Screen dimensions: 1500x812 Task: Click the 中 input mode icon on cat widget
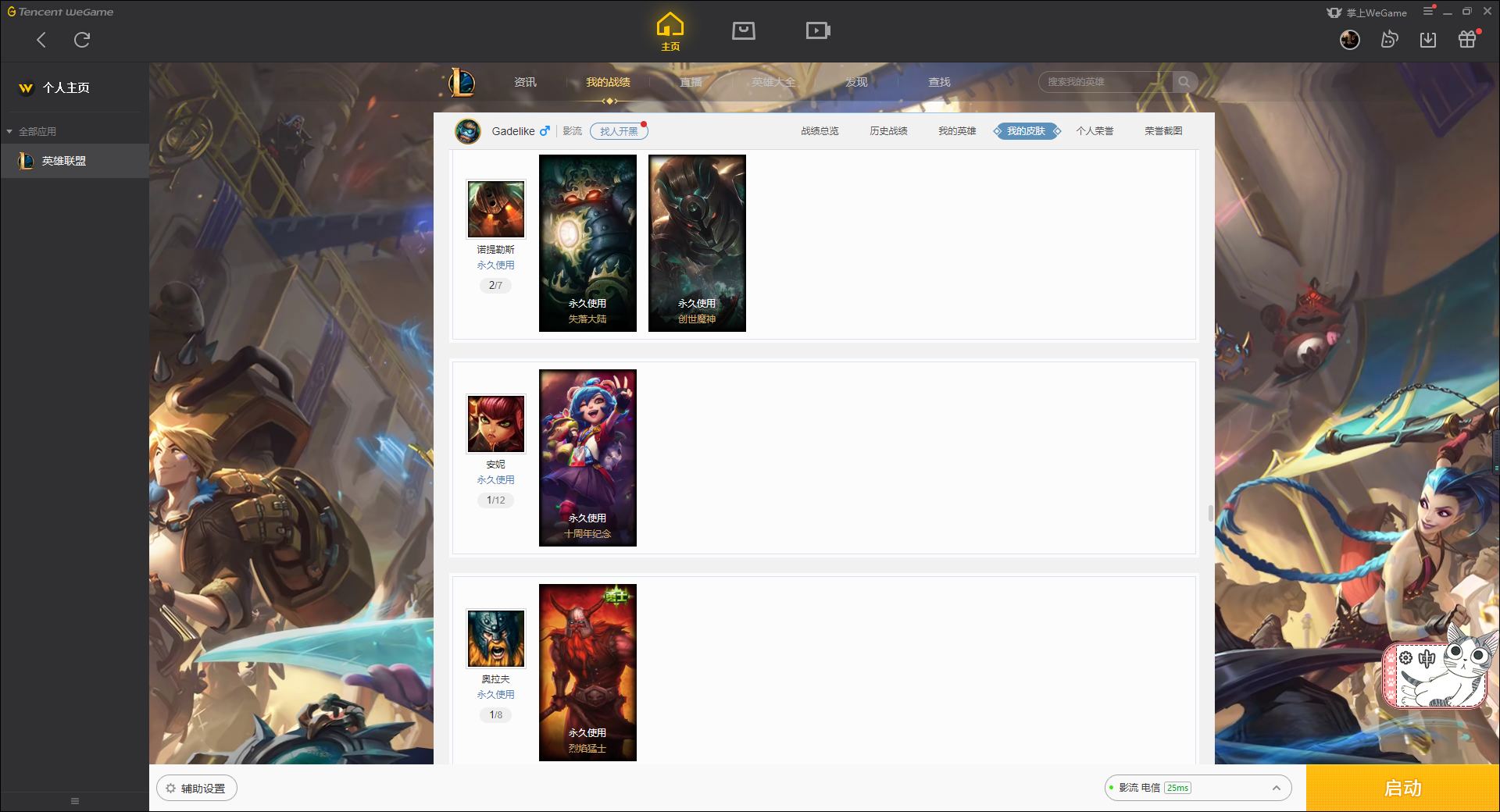1427,658
